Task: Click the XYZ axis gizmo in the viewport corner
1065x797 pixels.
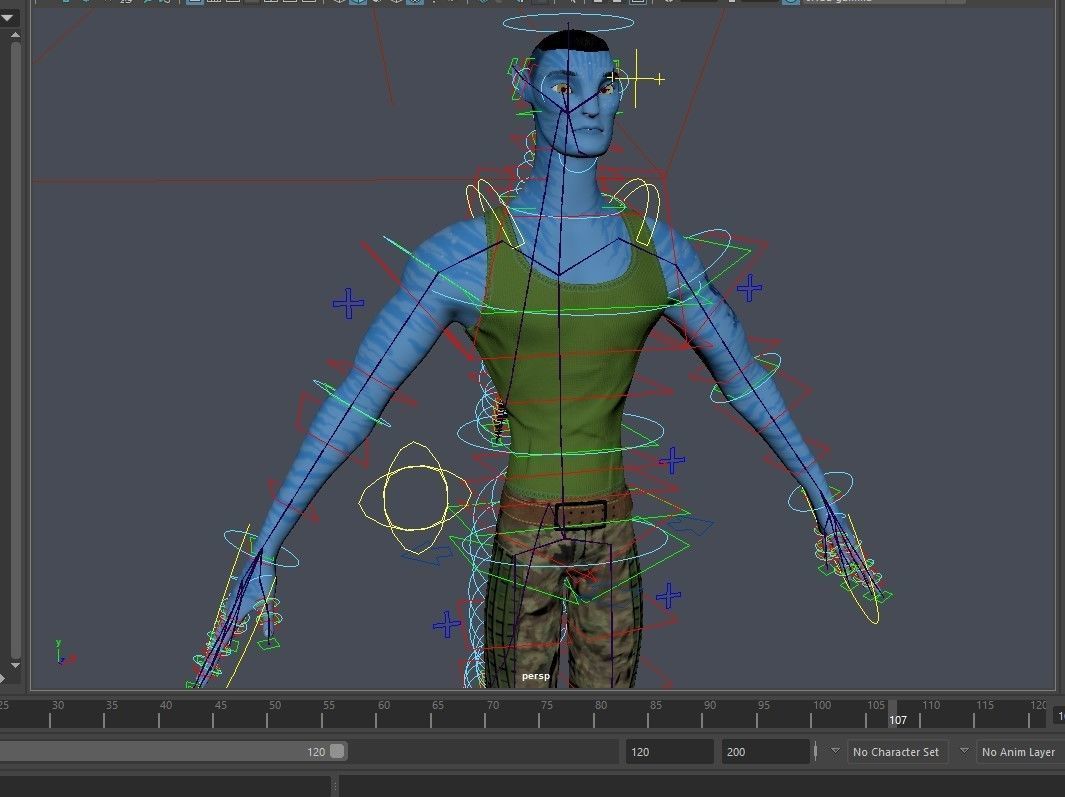Action: pyautogui.click(x=64, y=652)
